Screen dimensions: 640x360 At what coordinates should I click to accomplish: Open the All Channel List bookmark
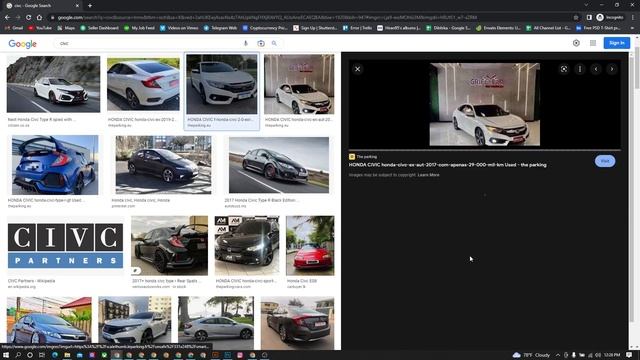click(x=548, y=28)
